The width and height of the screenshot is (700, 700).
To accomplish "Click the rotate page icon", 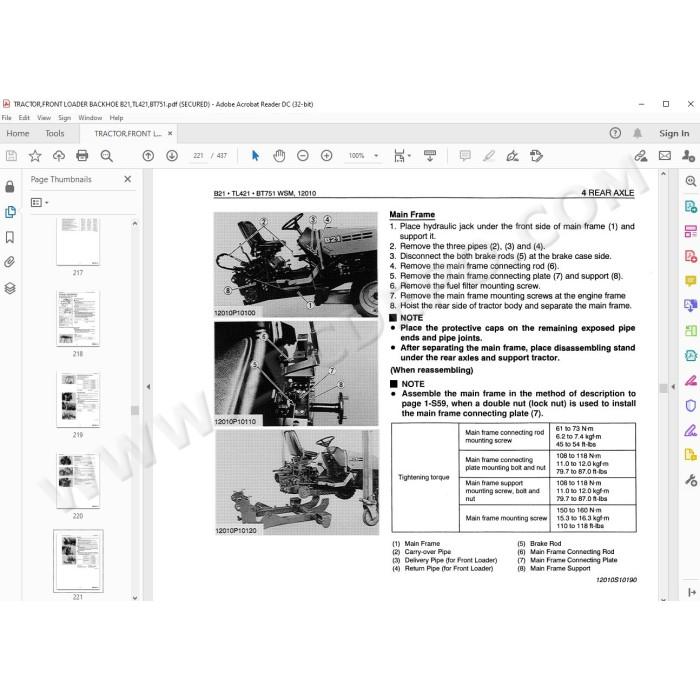I will tap(536, 156).
